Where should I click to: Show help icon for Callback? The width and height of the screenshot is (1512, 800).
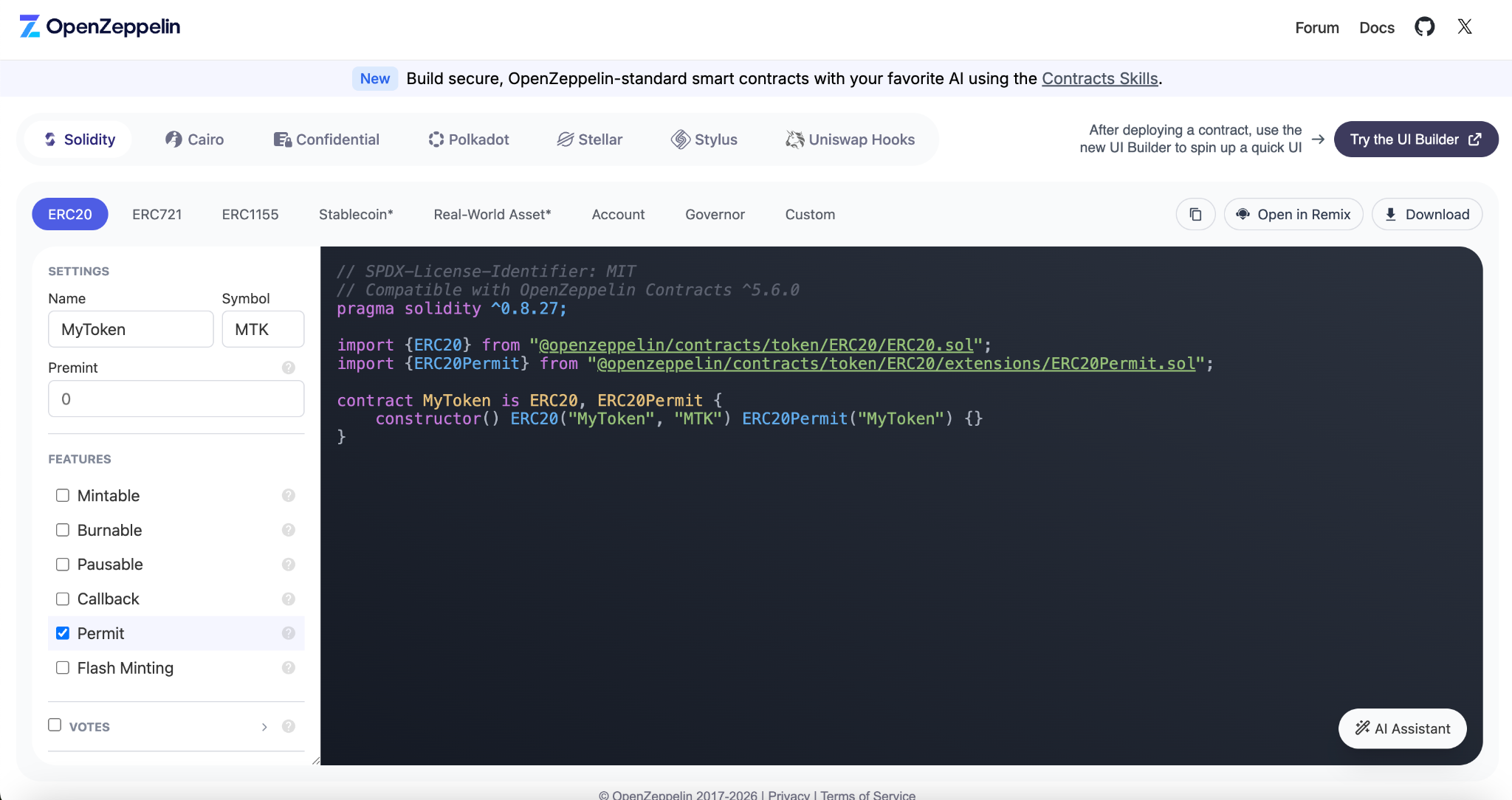pyautogui.click(x=289, y=599)
